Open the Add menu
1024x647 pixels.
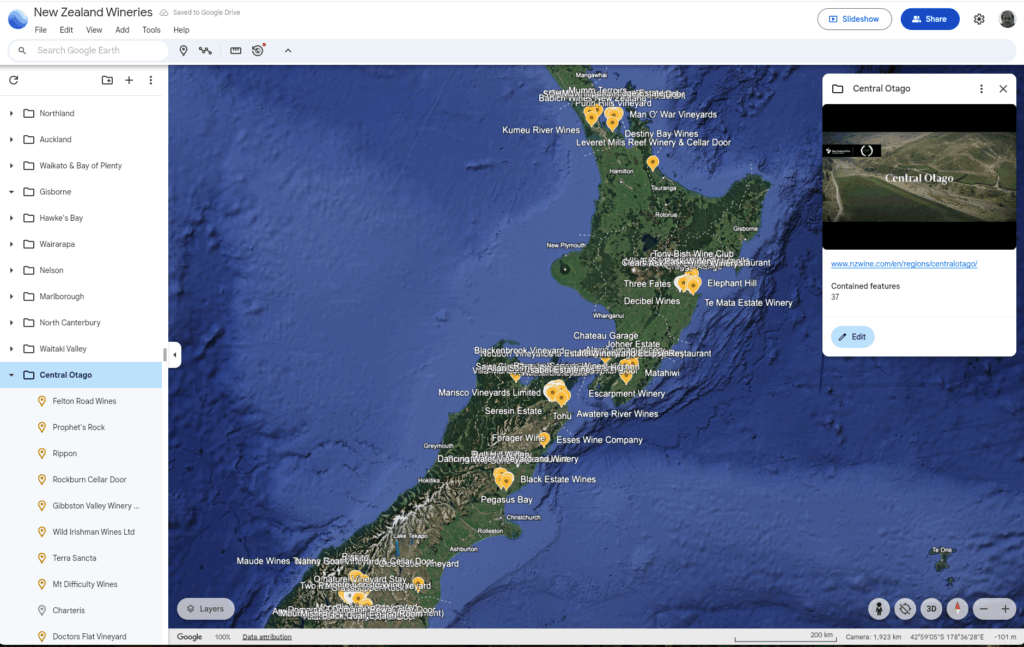tap(122, 30)
